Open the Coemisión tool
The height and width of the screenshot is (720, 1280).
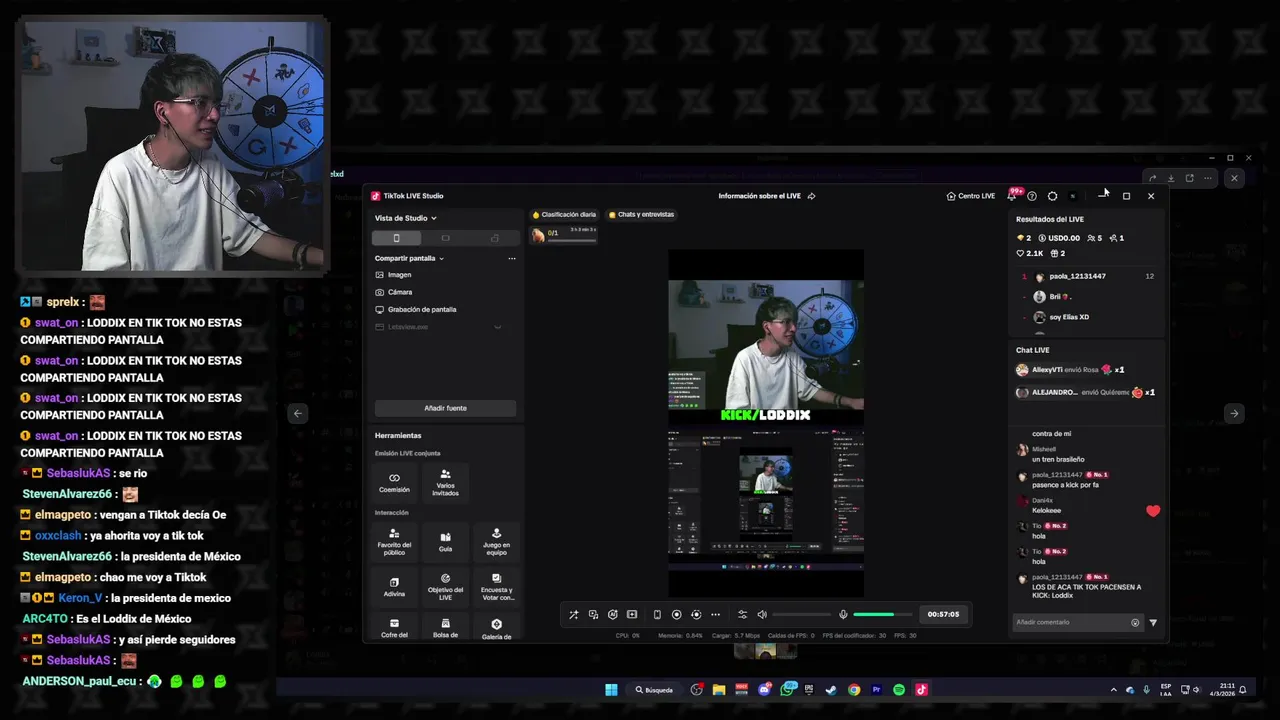[x=394, y=482]
